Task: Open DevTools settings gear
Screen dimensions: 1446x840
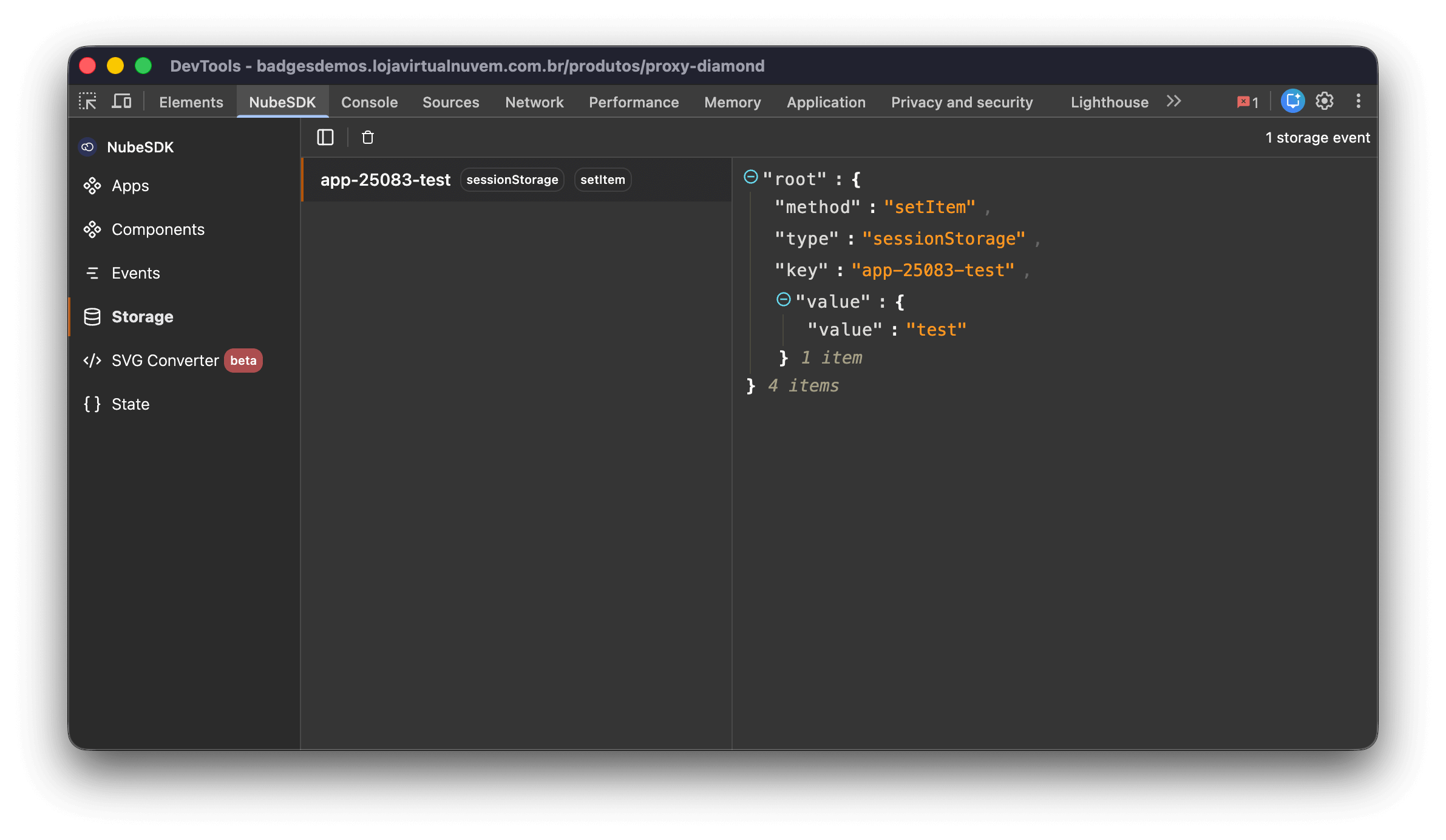Action: click(x=1324, y=101)
